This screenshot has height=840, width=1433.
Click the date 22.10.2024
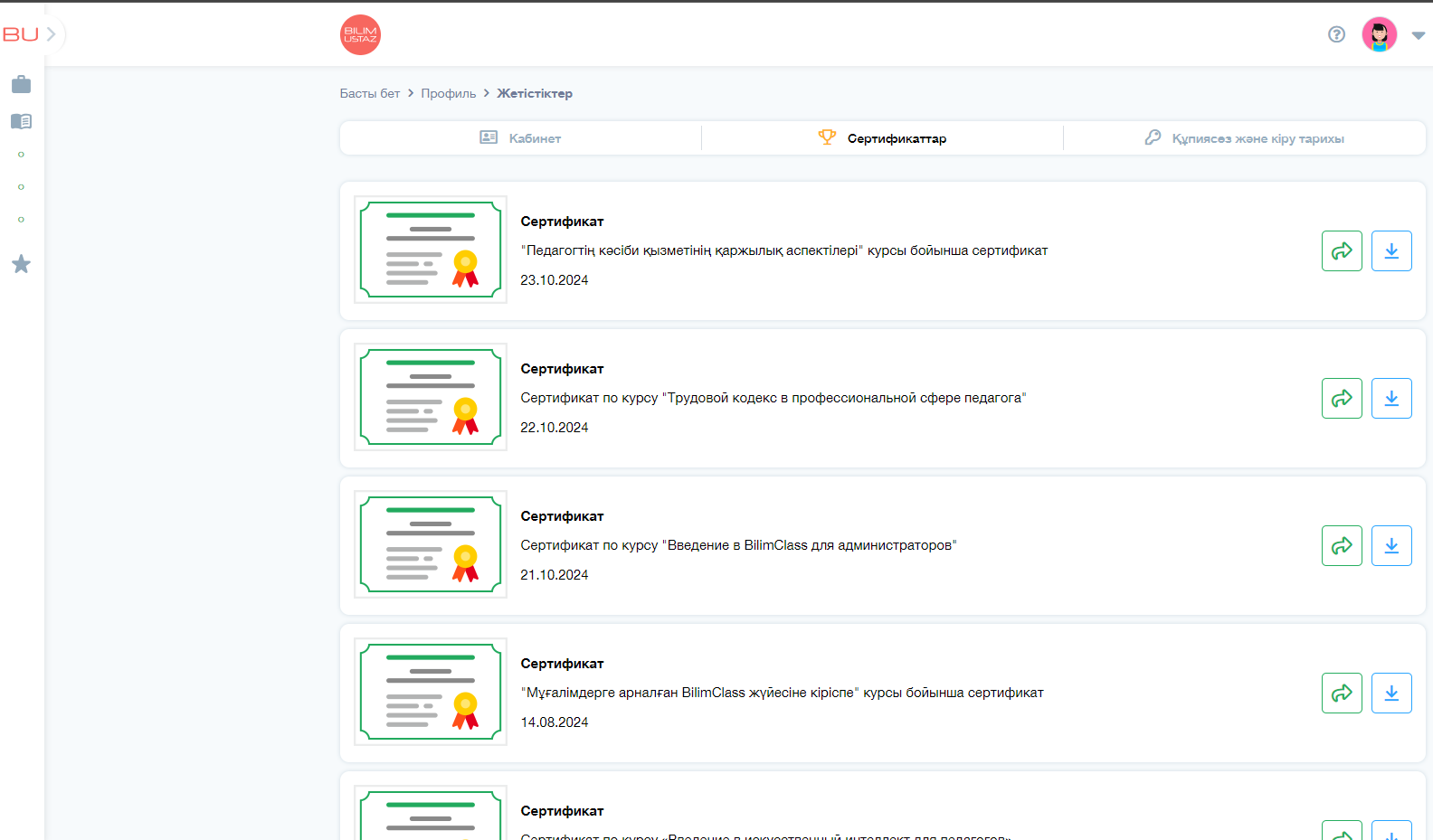coord(555,428)
